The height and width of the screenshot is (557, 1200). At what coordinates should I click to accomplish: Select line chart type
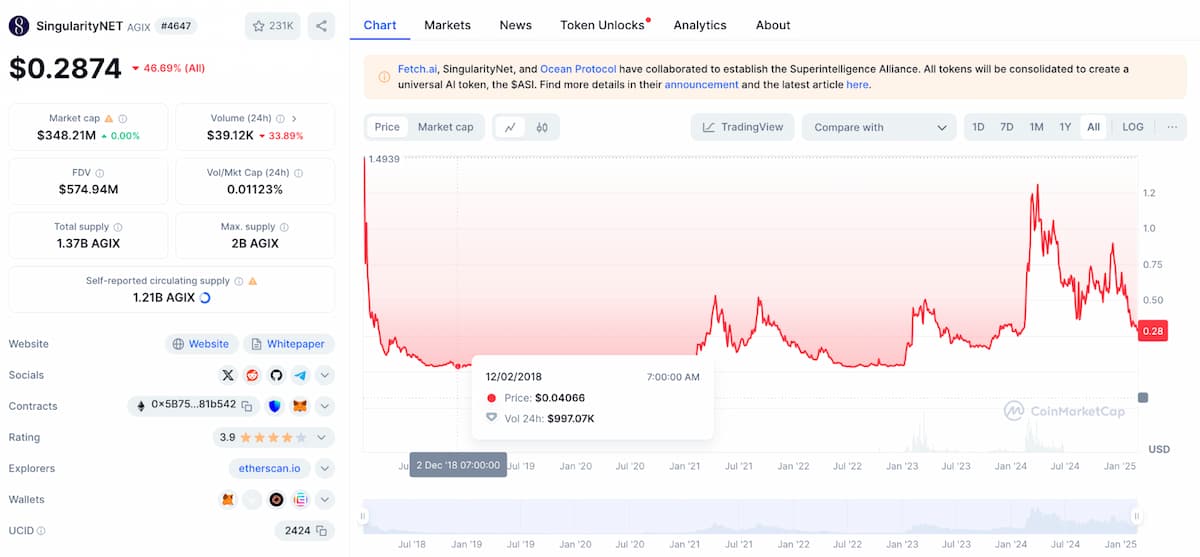(x=511, y=127)
